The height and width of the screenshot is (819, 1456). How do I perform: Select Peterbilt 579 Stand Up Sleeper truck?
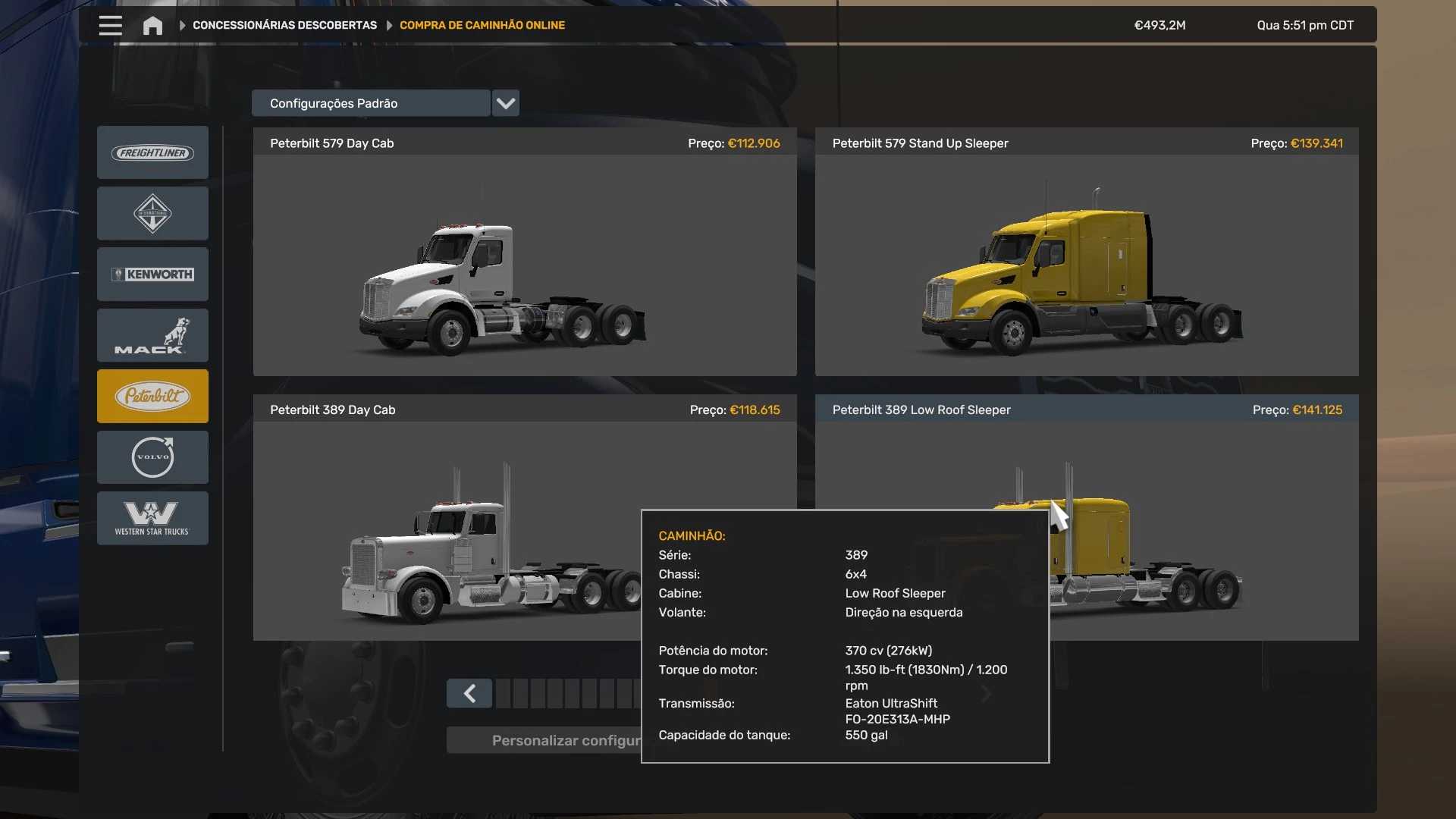[x=1086, y=265]
